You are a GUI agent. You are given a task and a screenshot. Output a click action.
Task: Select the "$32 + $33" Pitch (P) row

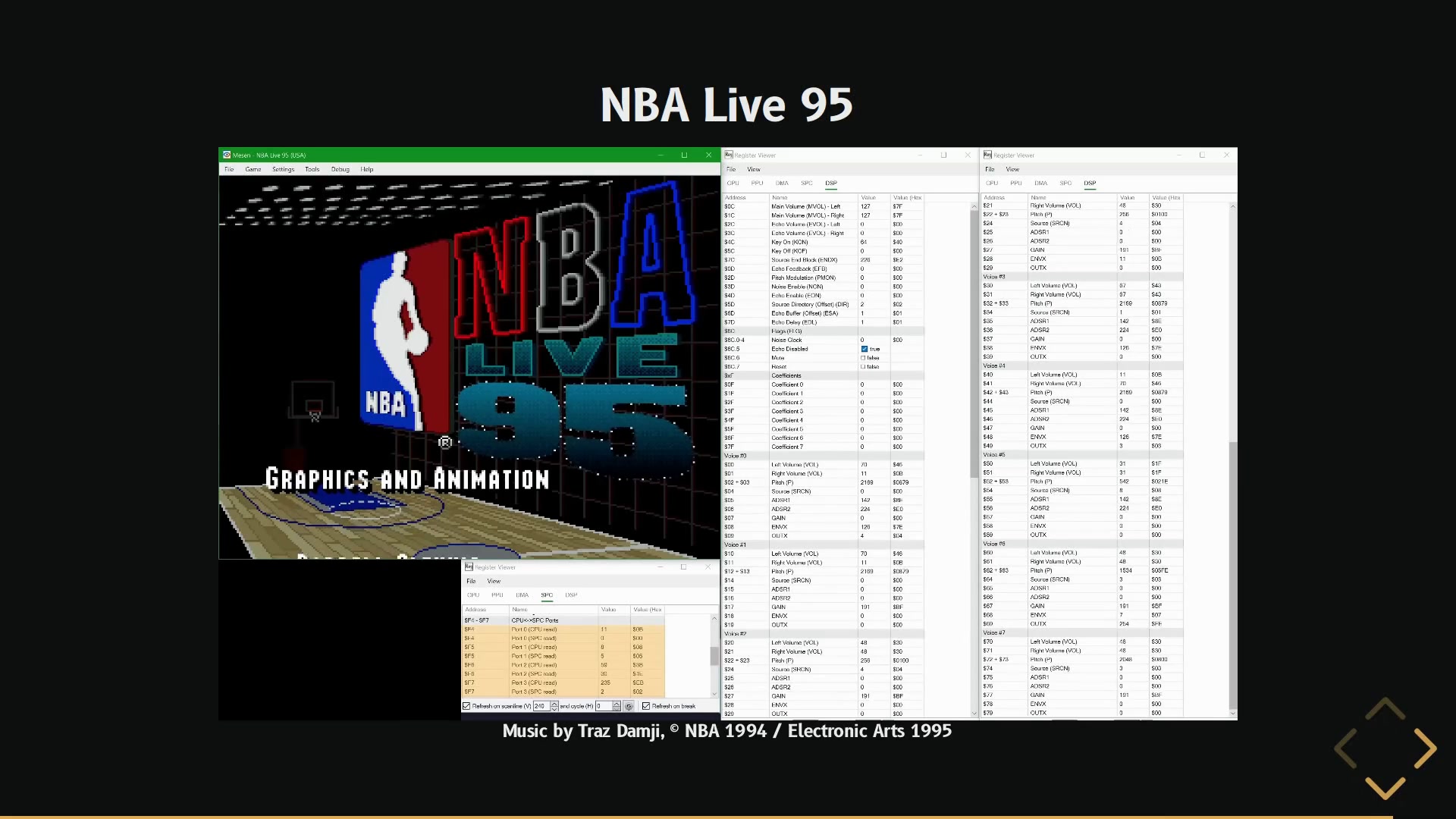click(x=1082, y=303)
